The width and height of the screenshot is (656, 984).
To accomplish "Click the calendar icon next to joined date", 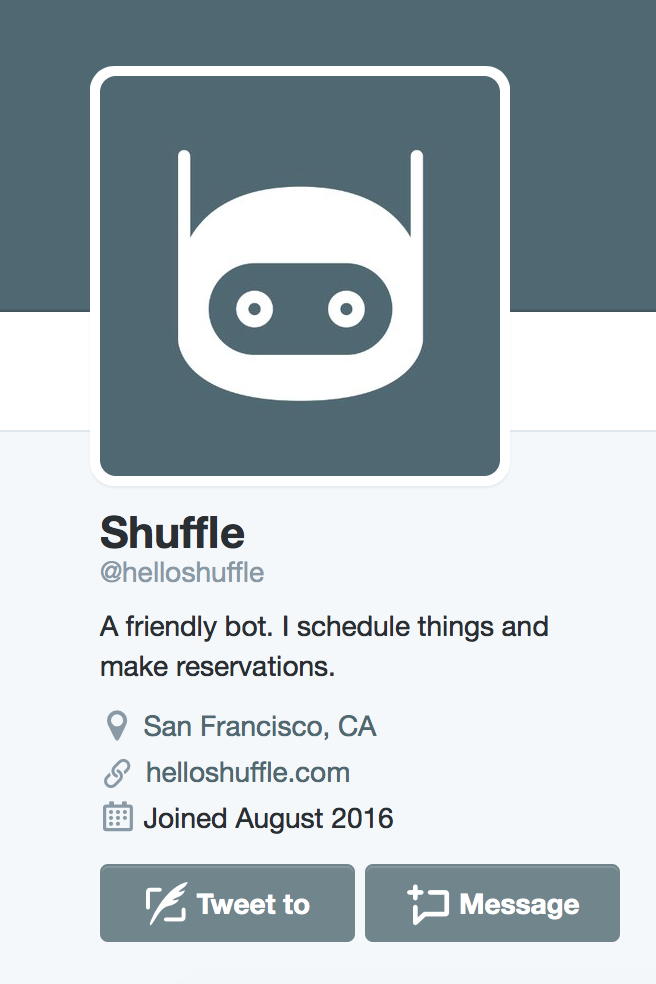I will point(119,818).
